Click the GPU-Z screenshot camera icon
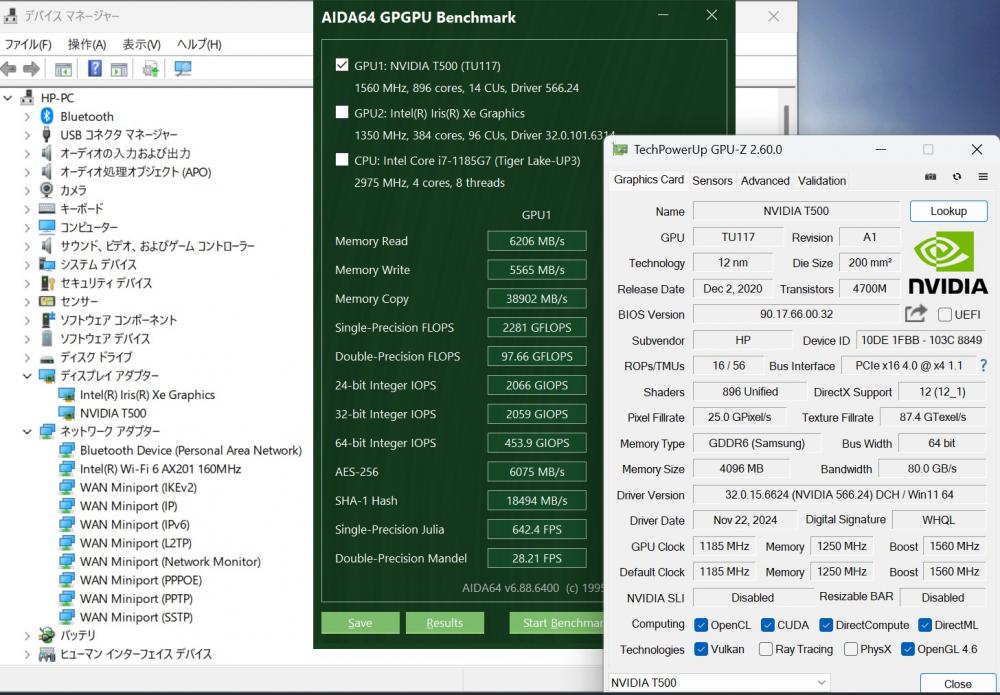The height and width of the screenshot is (695, 1000). tap(930, 177)
